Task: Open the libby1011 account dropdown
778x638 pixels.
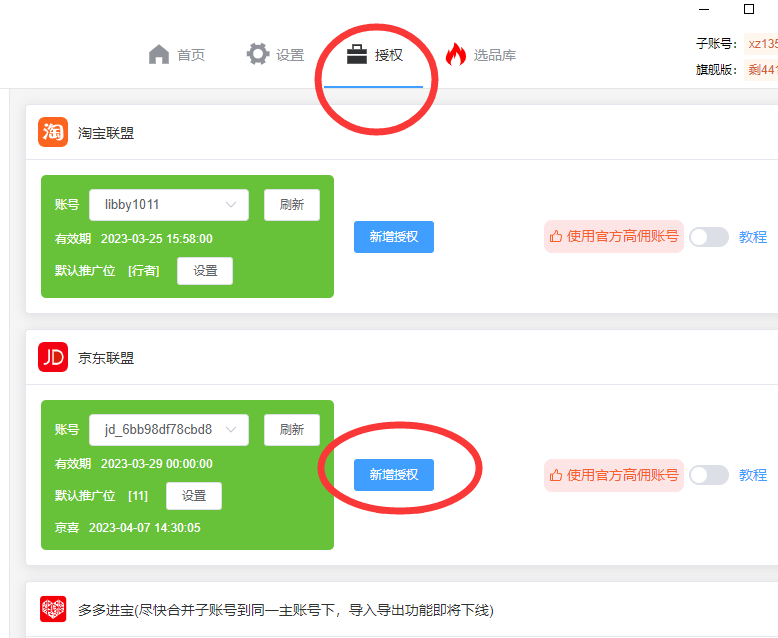Action: [x=169, y=204]
